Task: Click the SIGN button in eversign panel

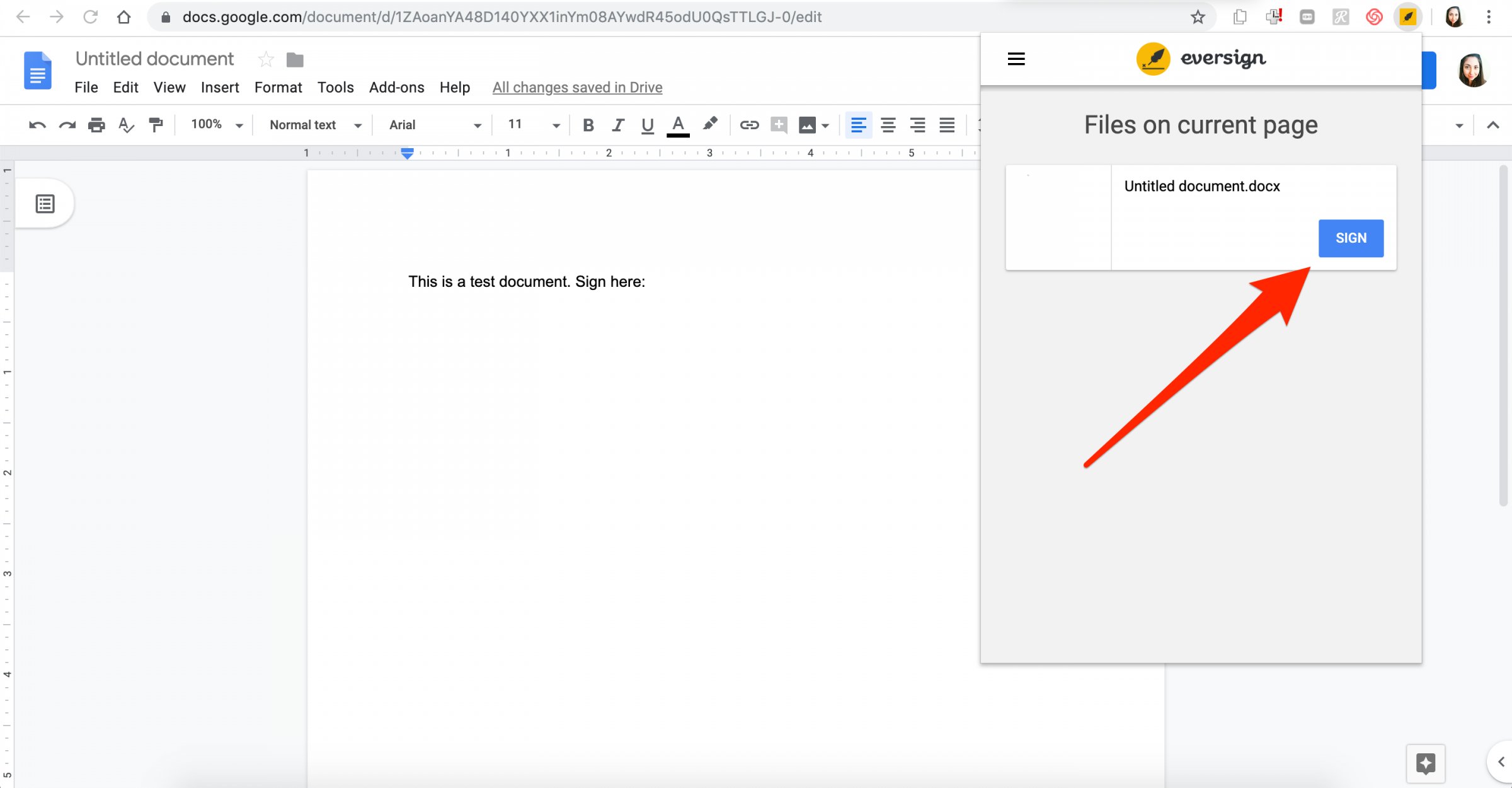Action: [x=1351, y=237]
